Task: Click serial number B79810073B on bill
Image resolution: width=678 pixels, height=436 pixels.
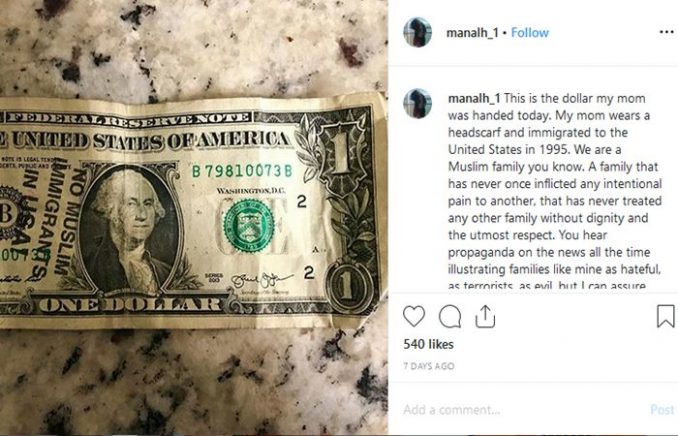Action: pos(242,171)
